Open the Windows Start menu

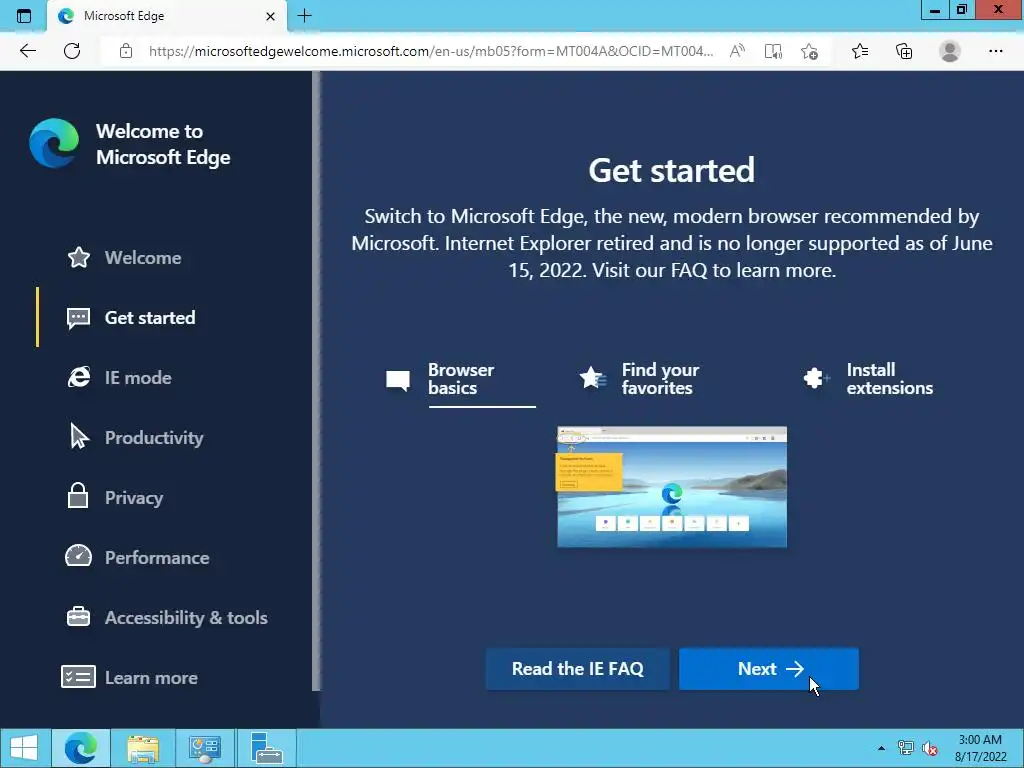click(x=24, y=748)
